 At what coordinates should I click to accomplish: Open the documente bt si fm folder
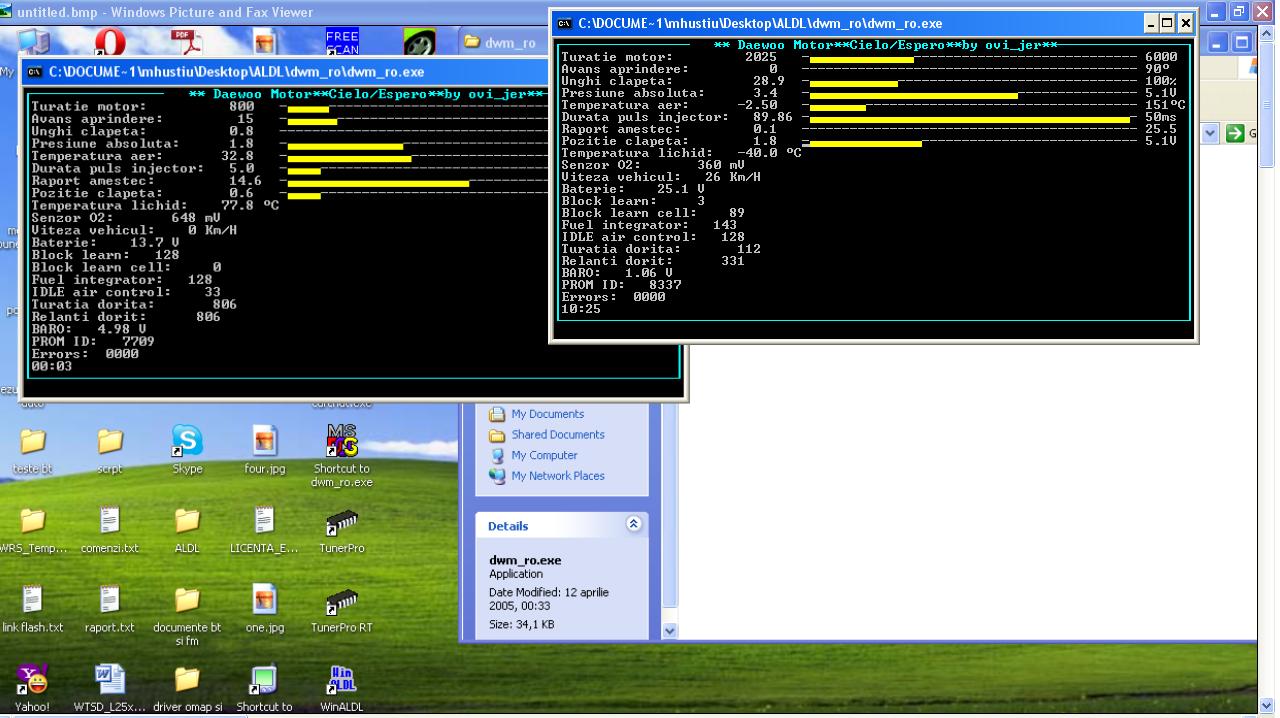click(187, 601)
